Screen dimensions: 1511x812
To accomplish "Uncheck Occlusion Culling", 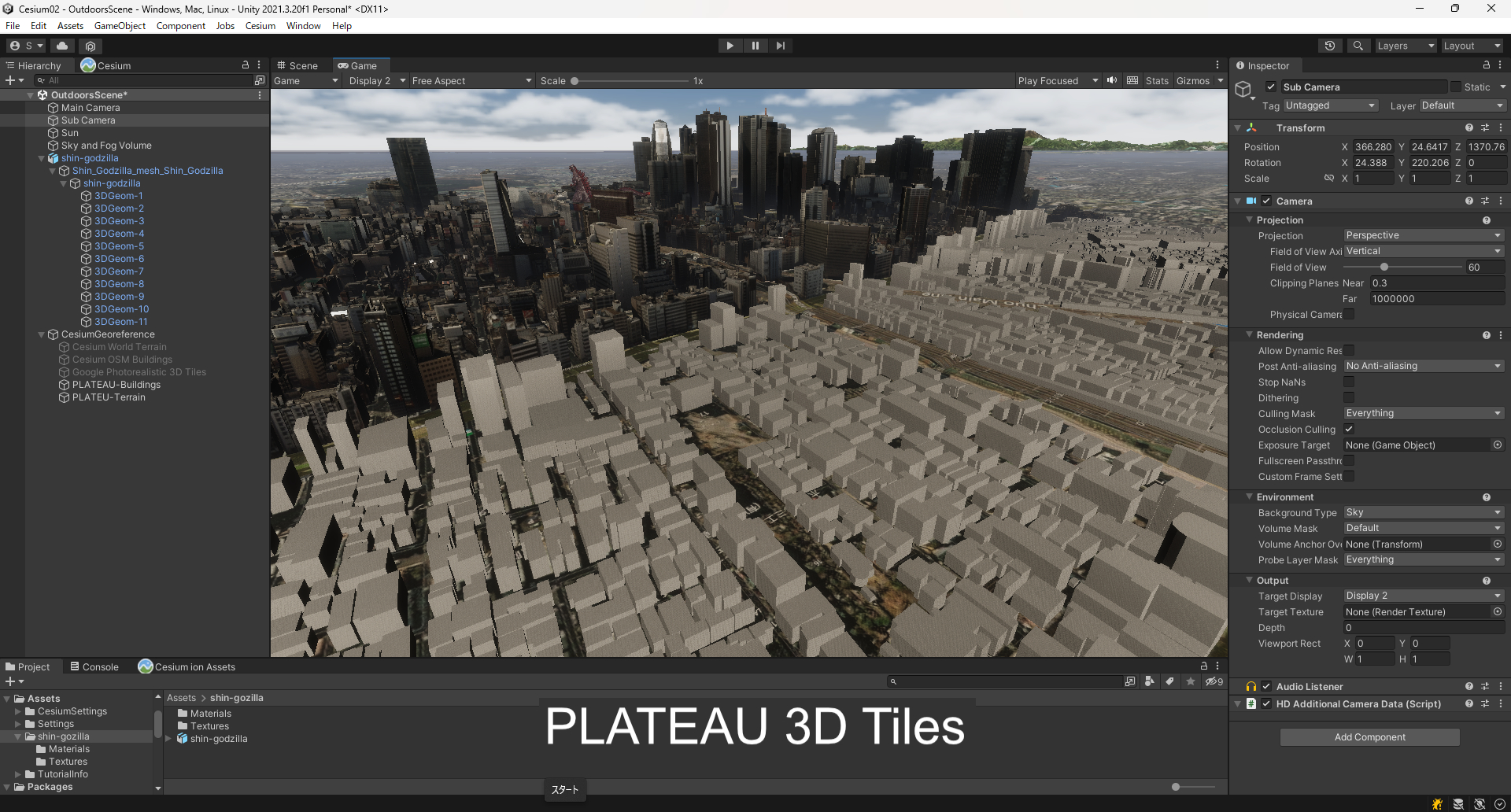I will pyautogui.click(x=1349, y=429).
